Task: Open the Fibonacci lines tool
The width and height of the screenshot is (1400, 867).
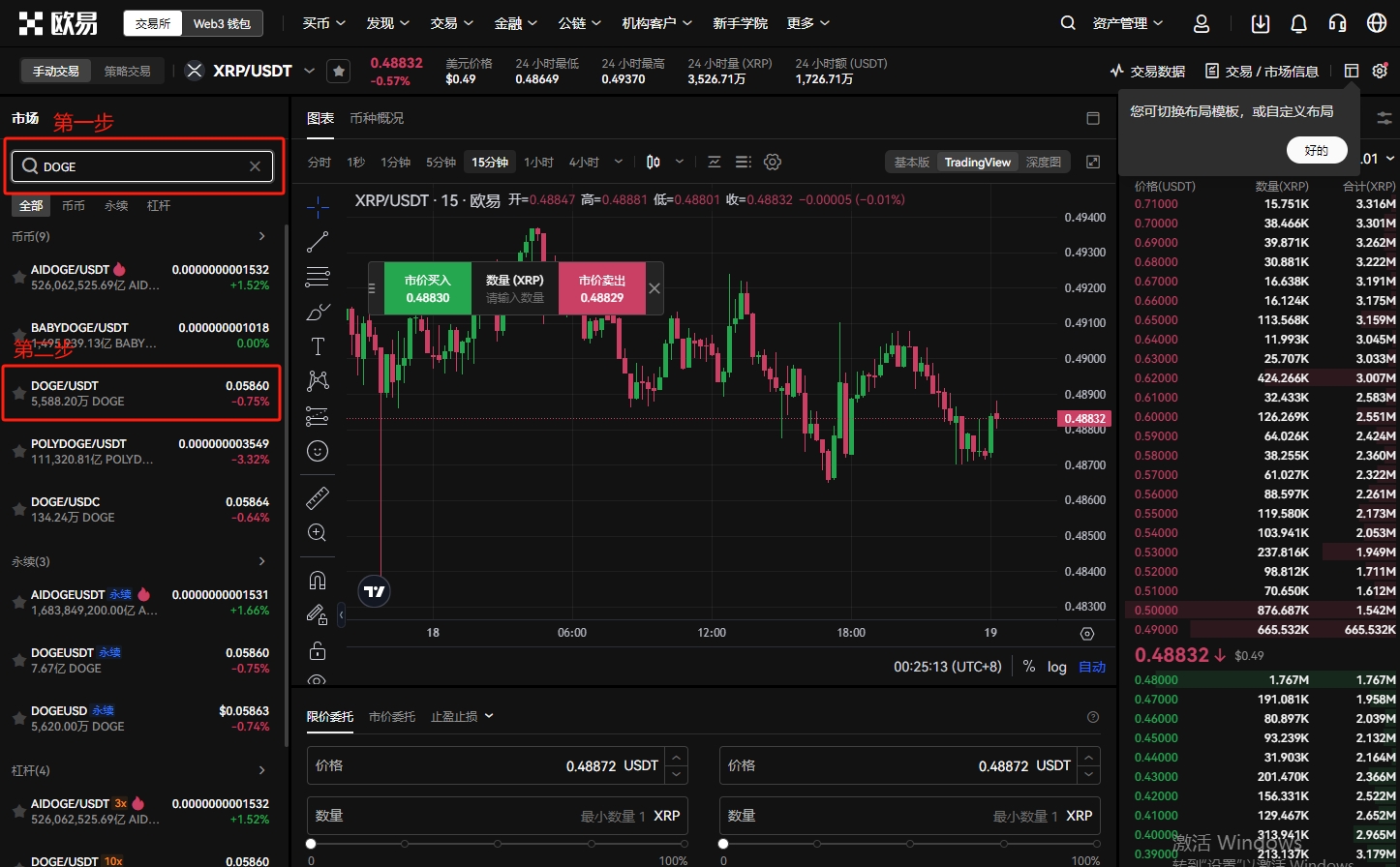Action: [318, 277]
